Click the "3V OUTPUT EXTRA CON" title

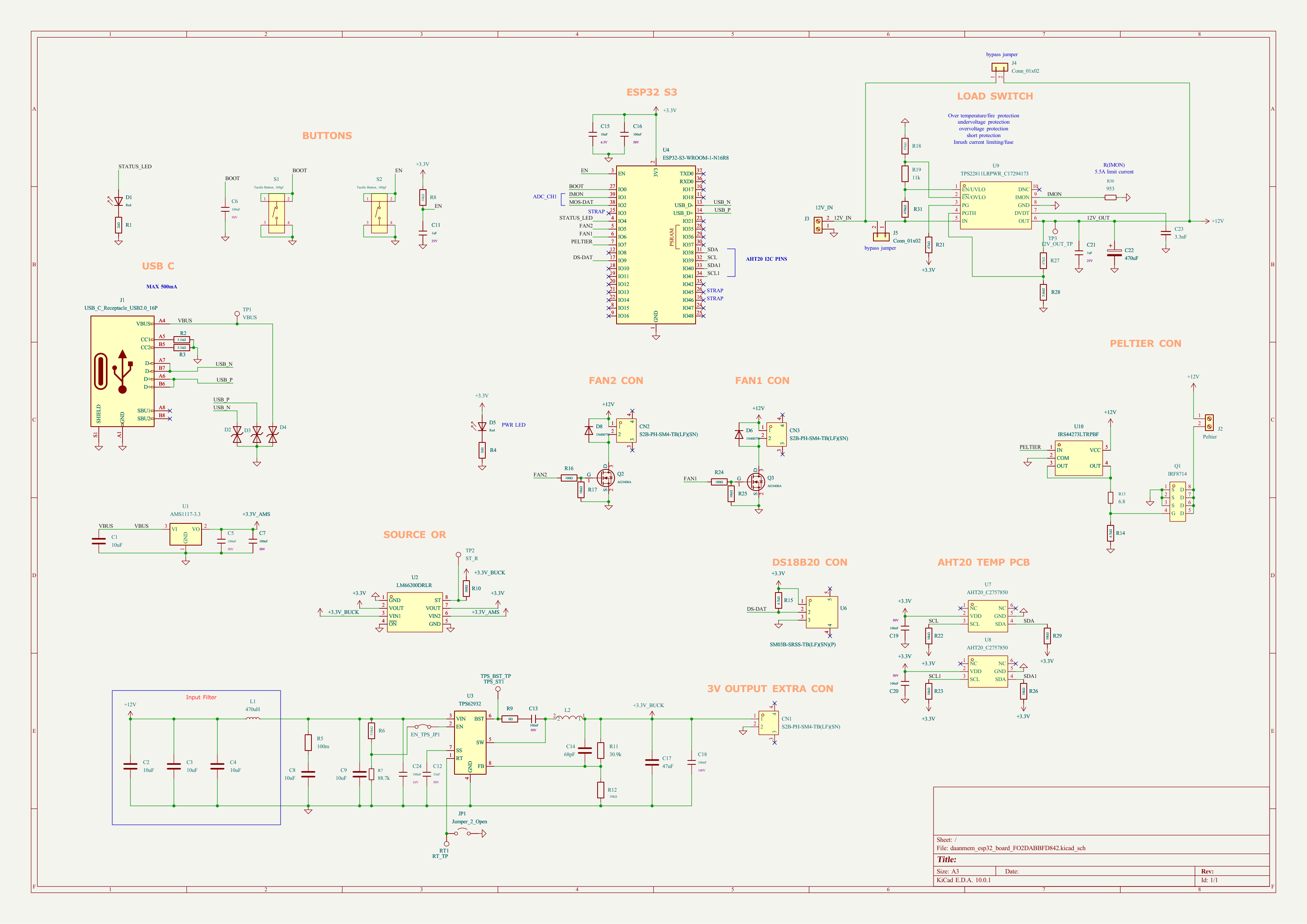click(x=770, y=689)
